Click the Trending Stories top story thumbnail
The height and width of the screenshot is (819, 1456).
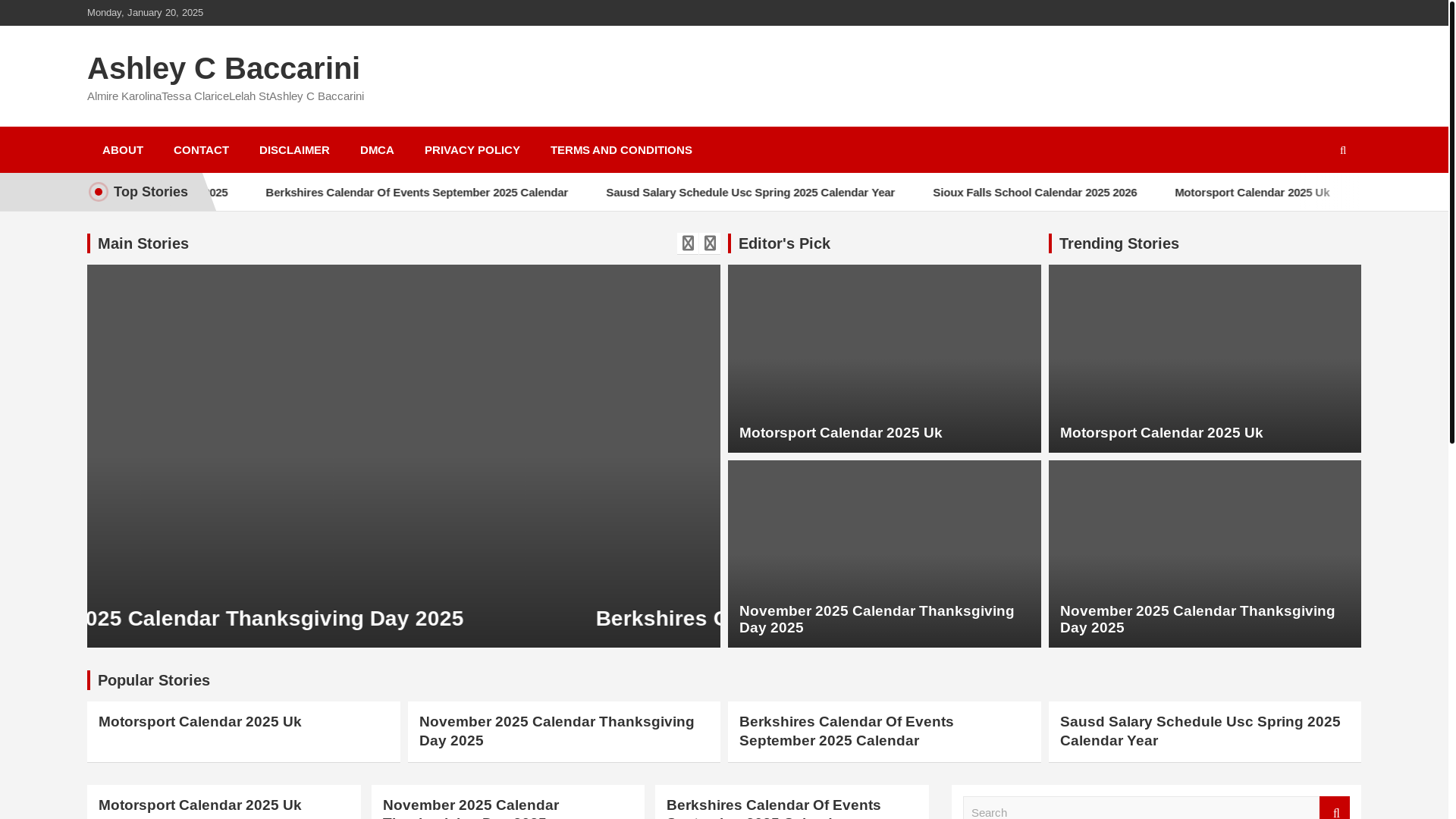(x=1204, y=359)
